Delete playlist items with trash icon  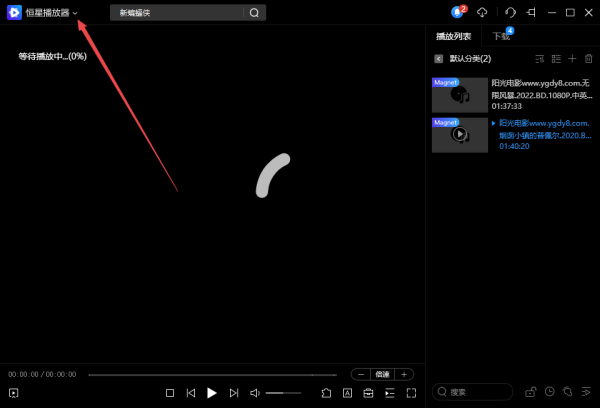[x=588, y=59]
